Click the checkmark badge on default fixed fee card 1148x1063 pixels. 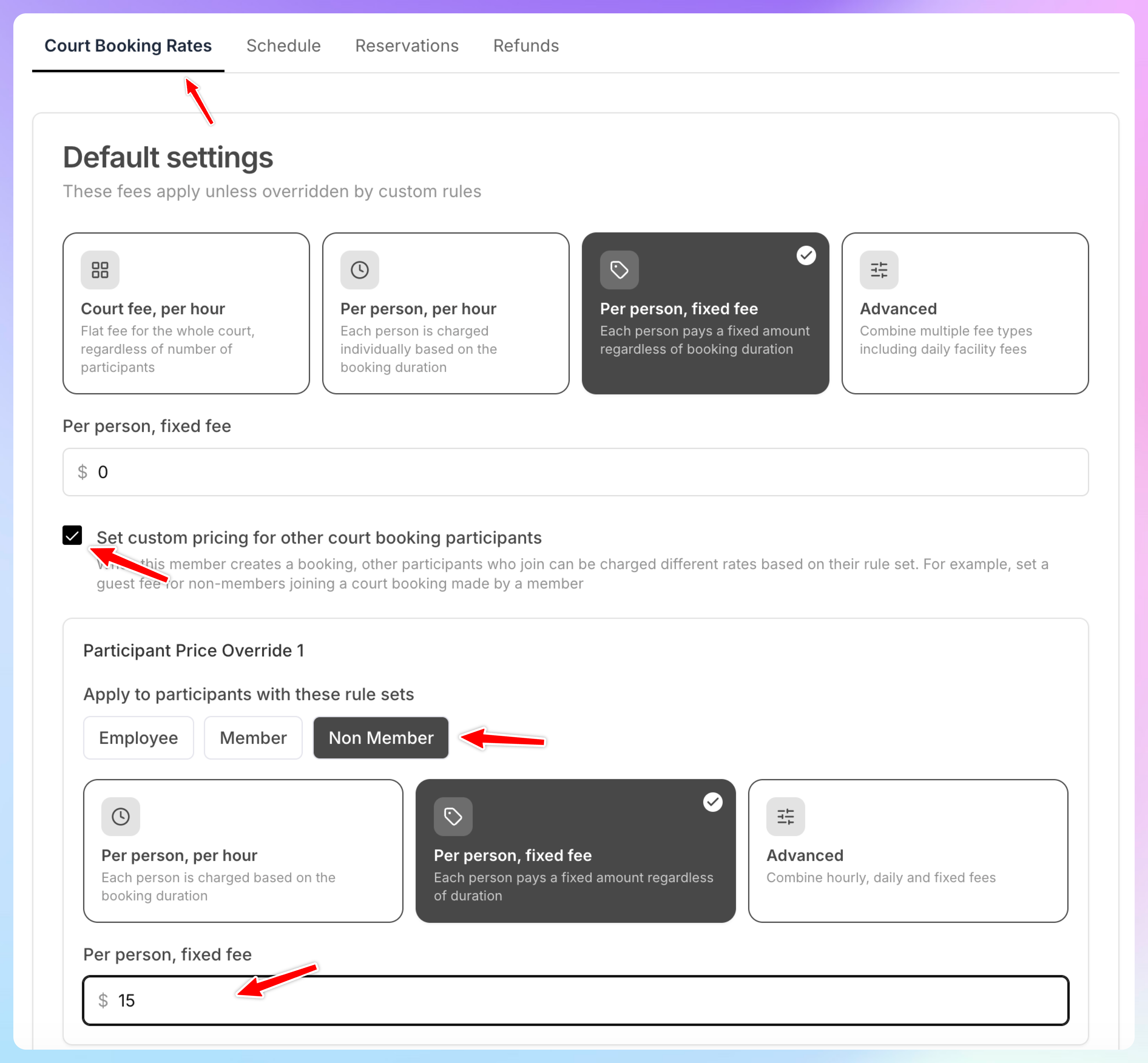[806, 255]
